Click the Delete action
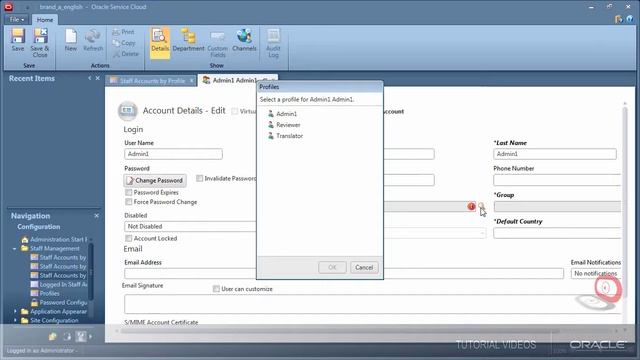 coord(126,53)
